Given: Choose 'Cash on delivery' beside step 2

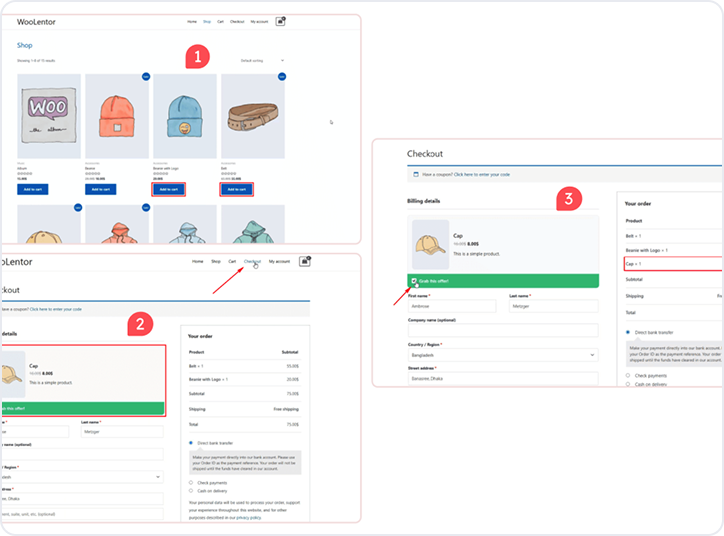Looking at the screenshot, I should [191, 491].
